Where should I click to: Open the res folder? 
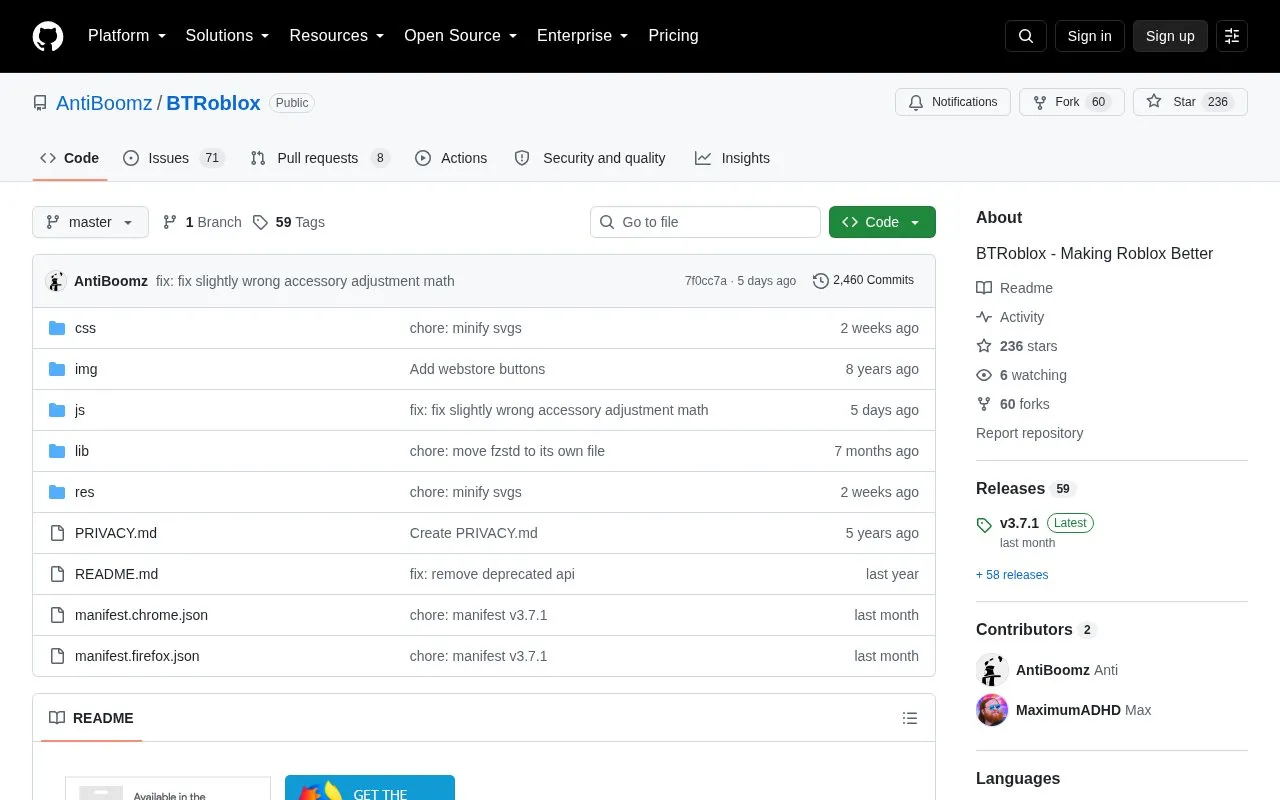coord(84,492)
